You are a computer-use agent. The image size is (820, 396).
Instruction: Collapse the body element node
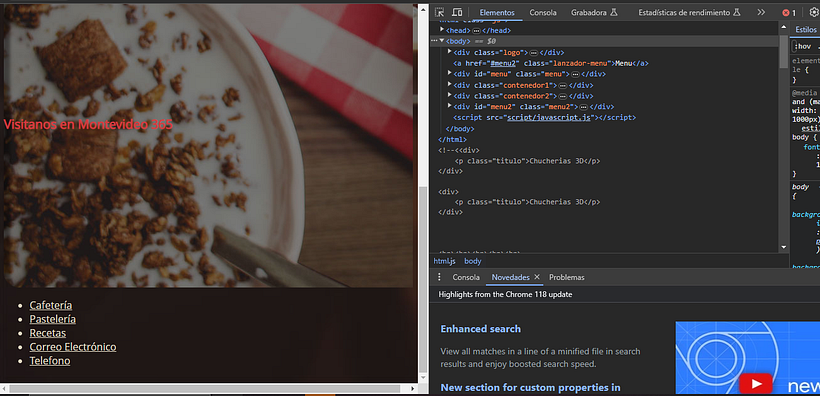pos(442,41)
